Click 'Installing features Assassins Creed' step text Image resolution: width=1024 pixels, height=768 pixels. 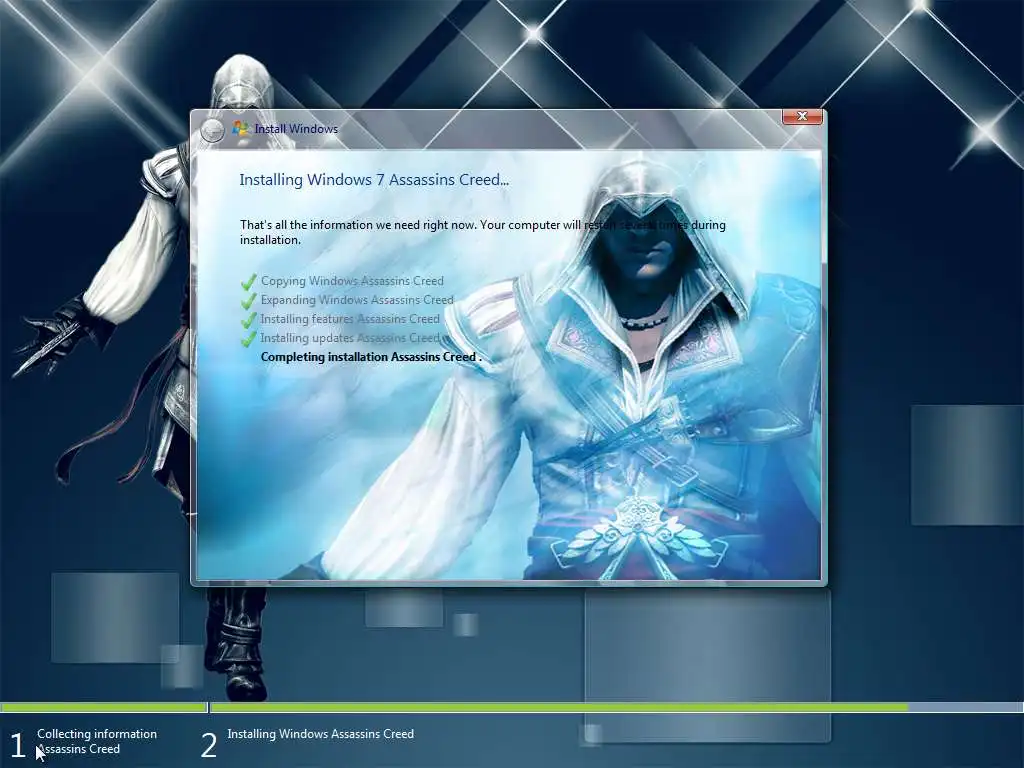coord(350,319)
